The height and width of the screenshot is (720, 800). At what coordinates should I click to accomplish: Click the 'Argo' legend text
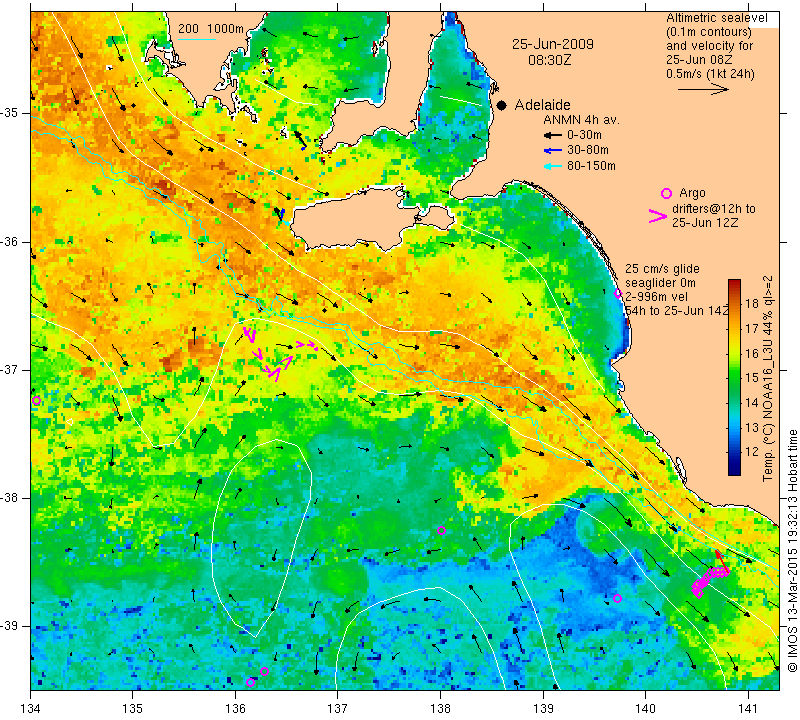(692, 193)
